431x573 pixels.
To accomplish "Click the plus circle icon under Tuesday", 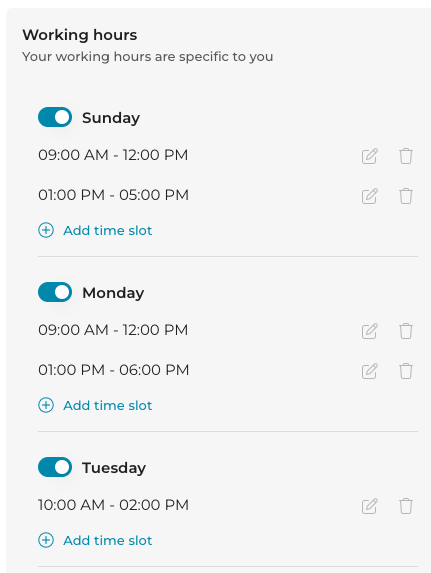I will 46,540.
